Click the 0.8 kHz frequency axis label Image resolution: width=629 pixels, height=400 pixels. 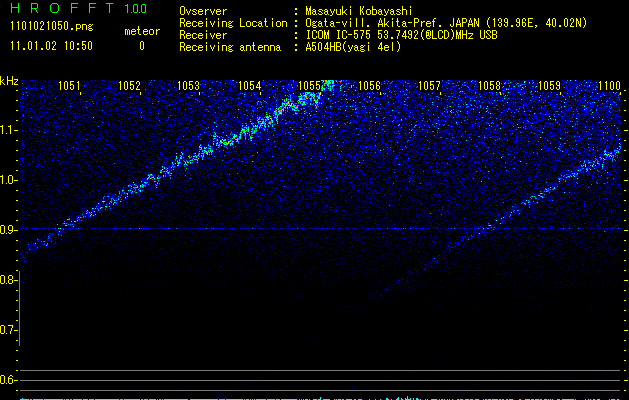[x=8, y=280]
